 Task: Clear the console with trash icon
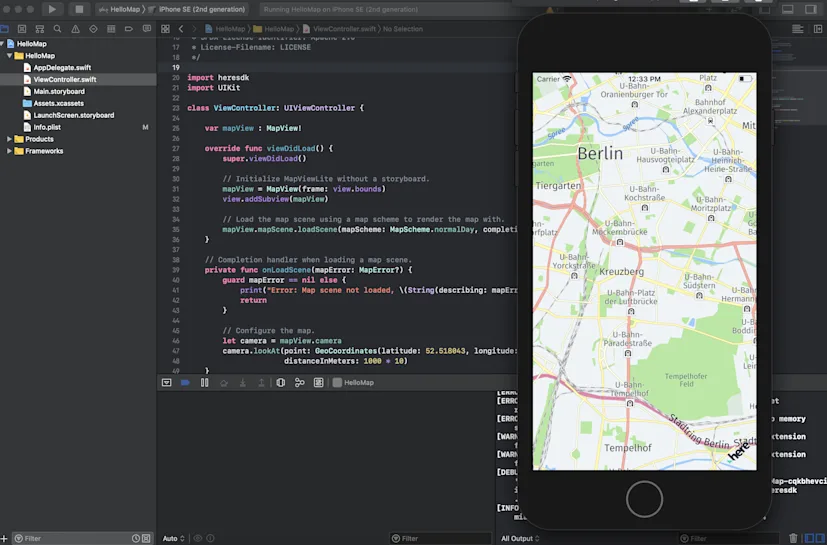tap(793, 538)
